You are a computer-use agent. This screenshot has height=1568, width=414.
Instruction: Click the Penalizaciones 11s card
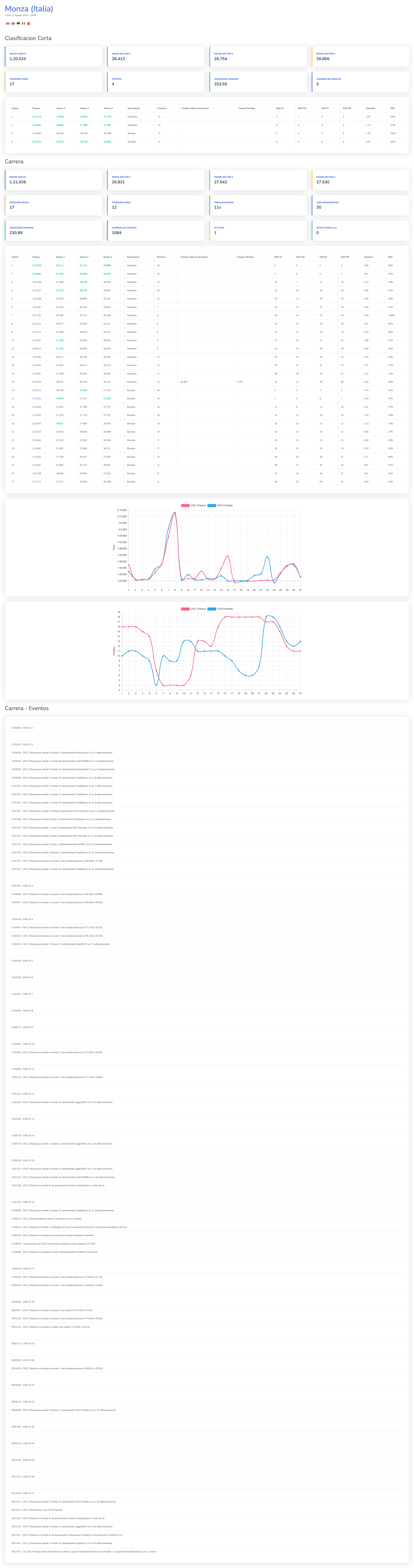point(258,205)
